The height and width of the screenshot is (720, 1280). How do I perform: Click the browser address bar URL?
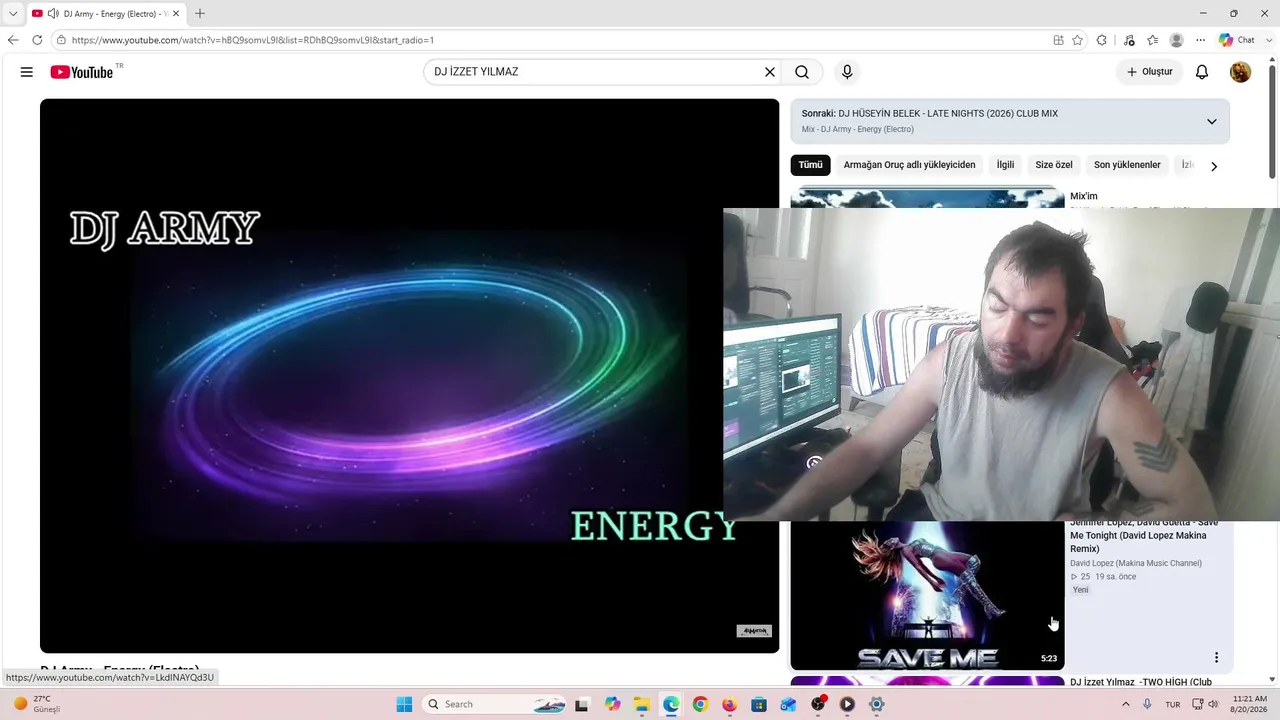click(253, 40)
